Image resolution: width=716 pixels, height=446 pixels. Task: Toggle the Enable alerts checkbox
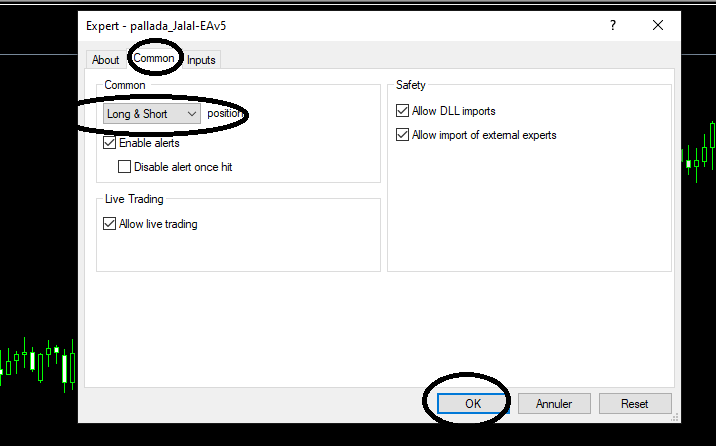[x=110, y=143]
